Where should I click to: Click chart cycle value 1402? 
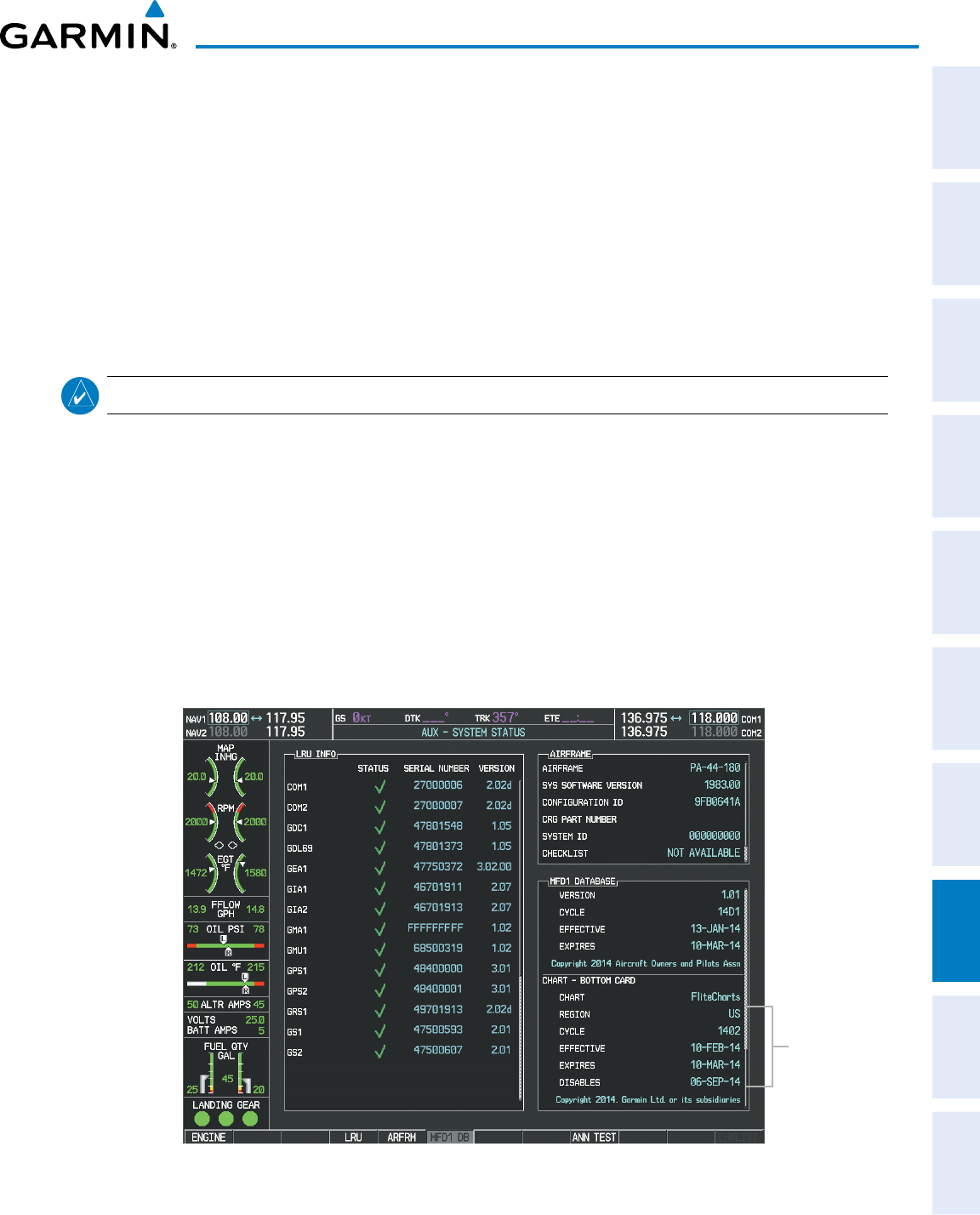(x=729, y=1030)
